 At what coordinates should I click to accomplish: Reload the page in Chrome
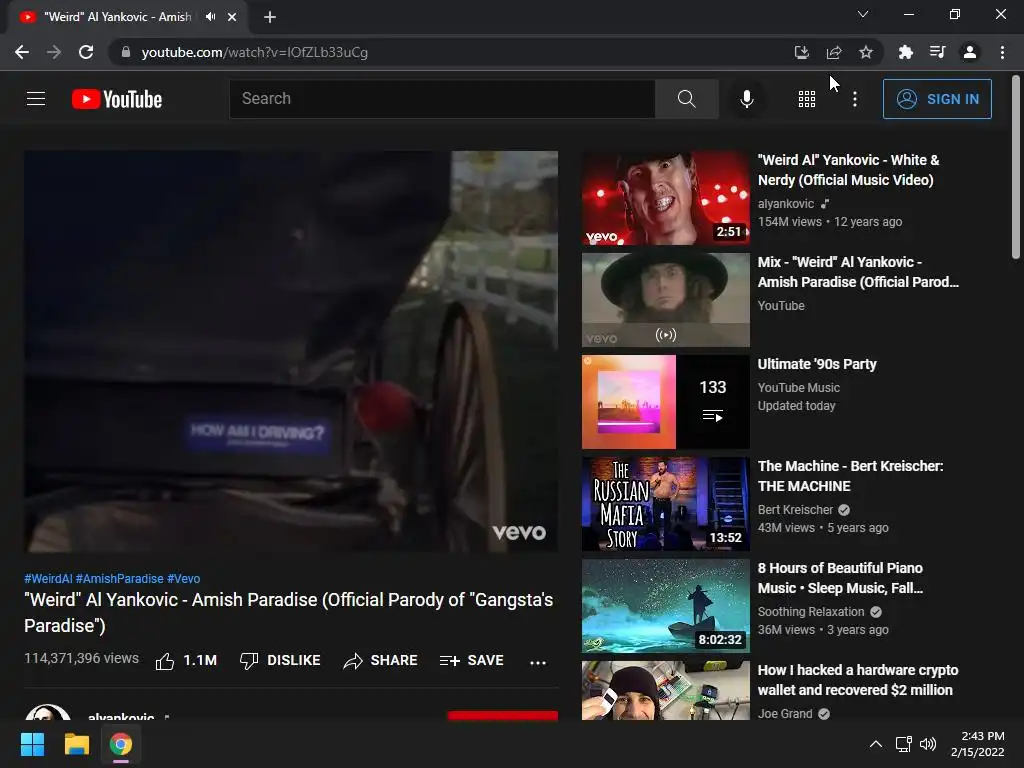tap(86, 52)
